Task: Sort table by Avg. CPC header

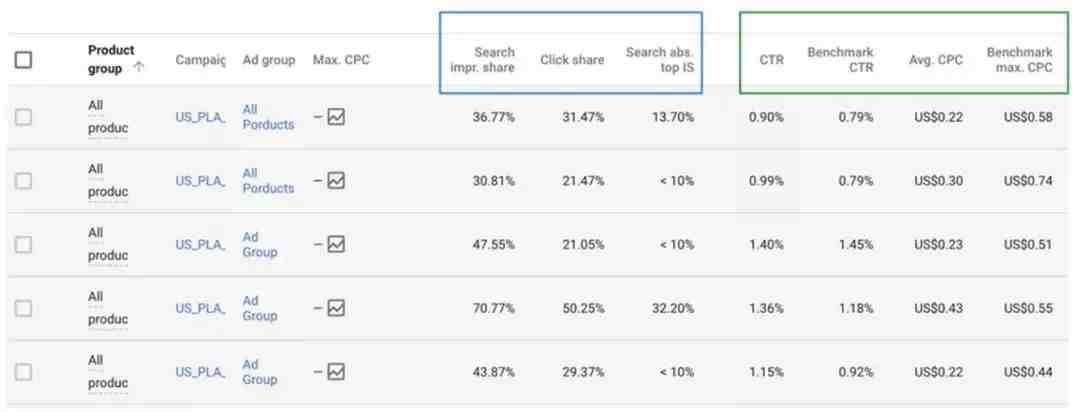Action: point(935,60)
